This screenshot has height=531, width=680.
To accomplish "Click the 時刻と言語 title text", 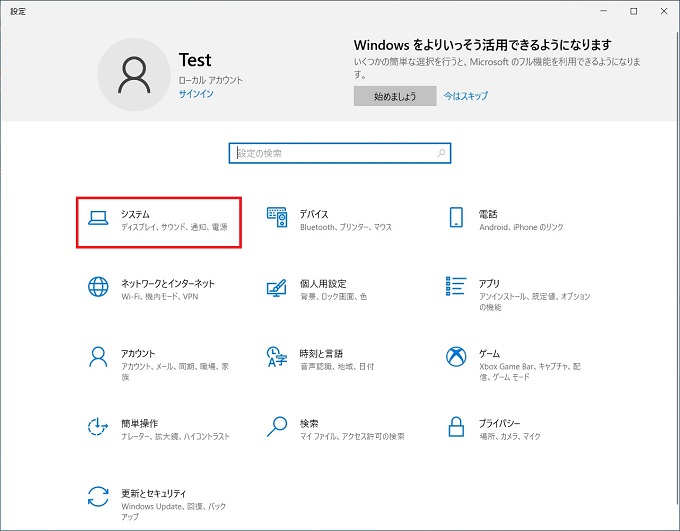I will pyautogui.click(x=321, y=353).
